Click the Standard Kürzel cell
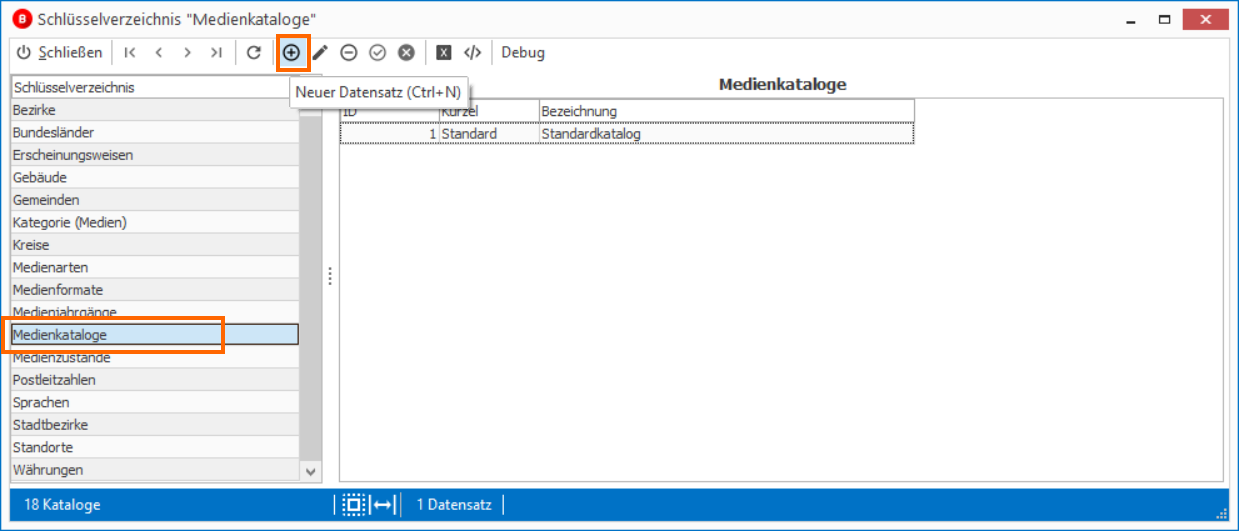 pos(488,133)
